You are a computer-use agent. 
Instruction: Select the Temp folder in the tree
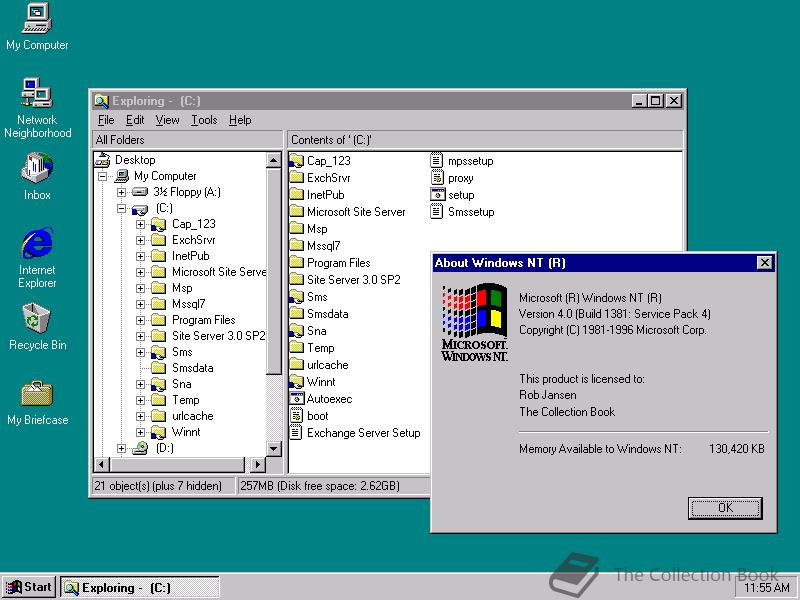(186, 400)
